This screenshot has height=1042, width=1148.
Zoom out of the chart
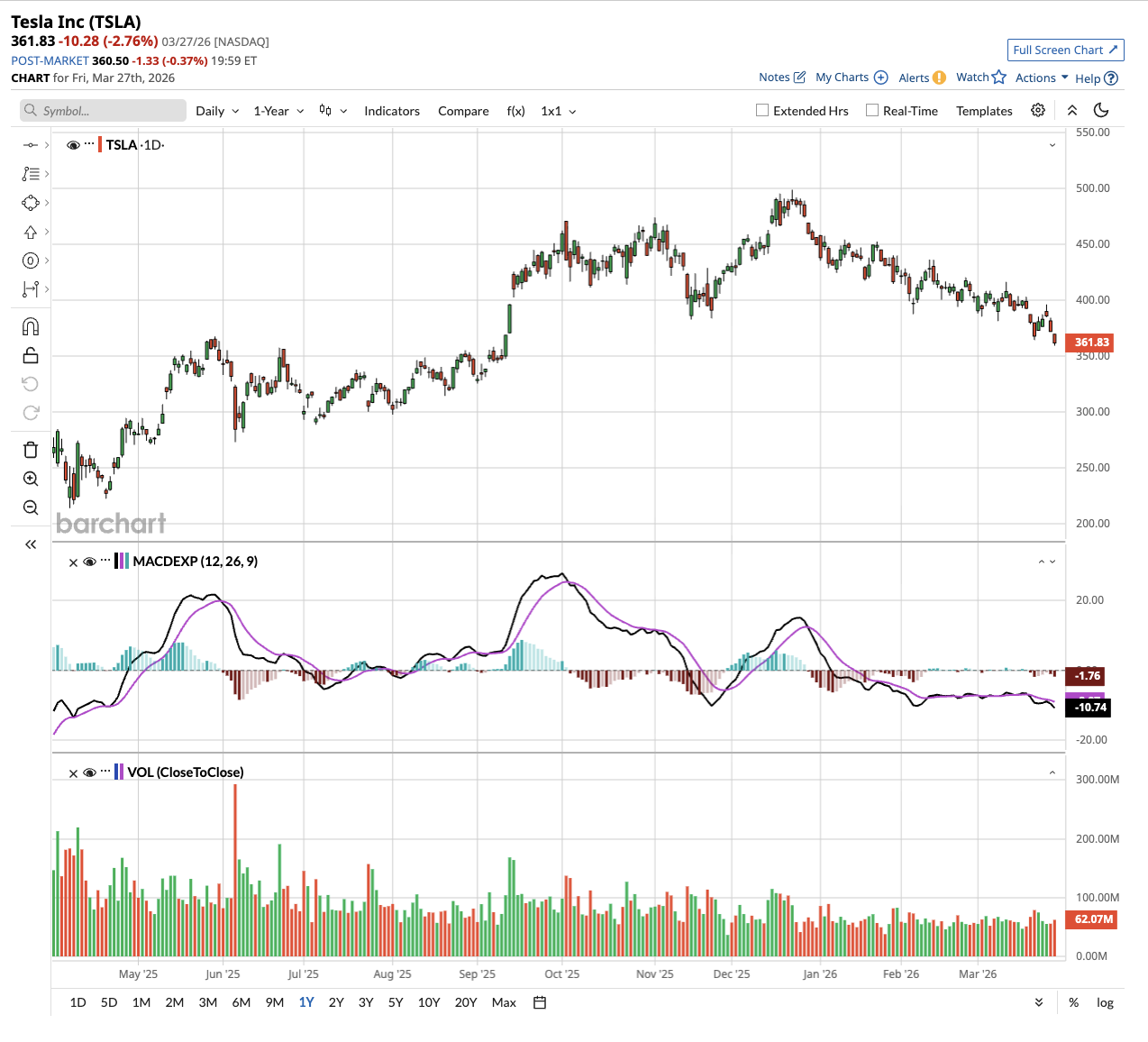(31, 507)
